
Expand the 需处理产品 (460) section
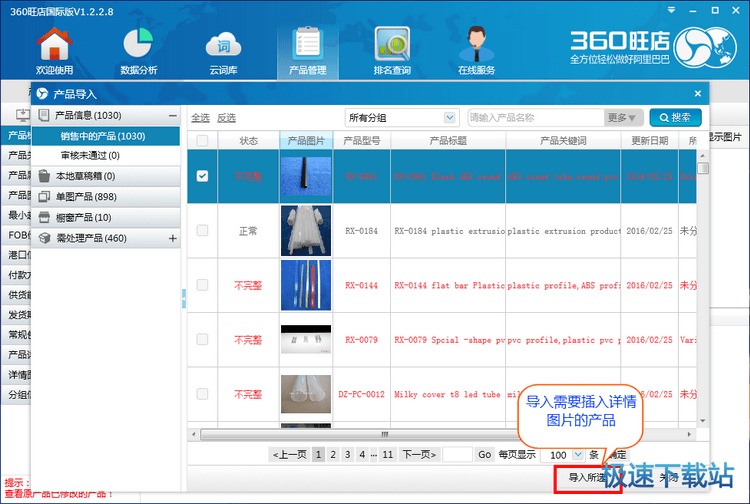tap(173, 238)
